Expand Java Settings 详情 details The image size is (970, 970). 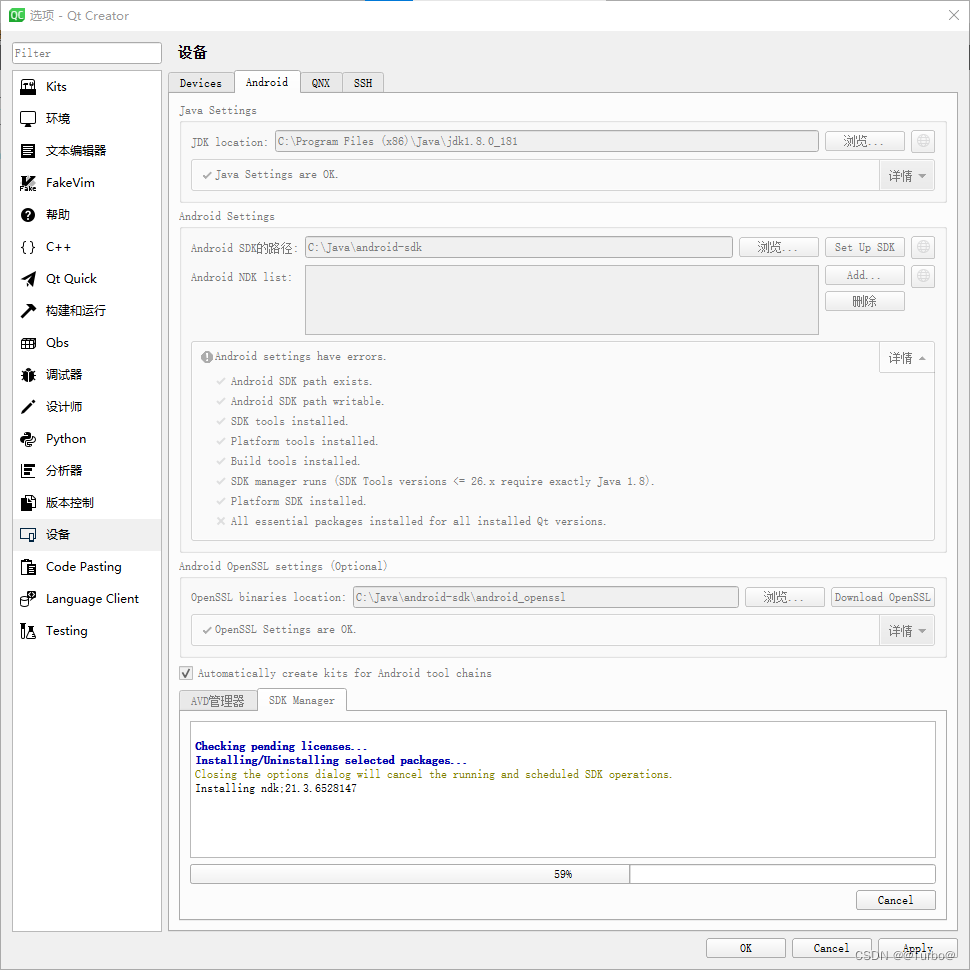[x=906, y=176]
